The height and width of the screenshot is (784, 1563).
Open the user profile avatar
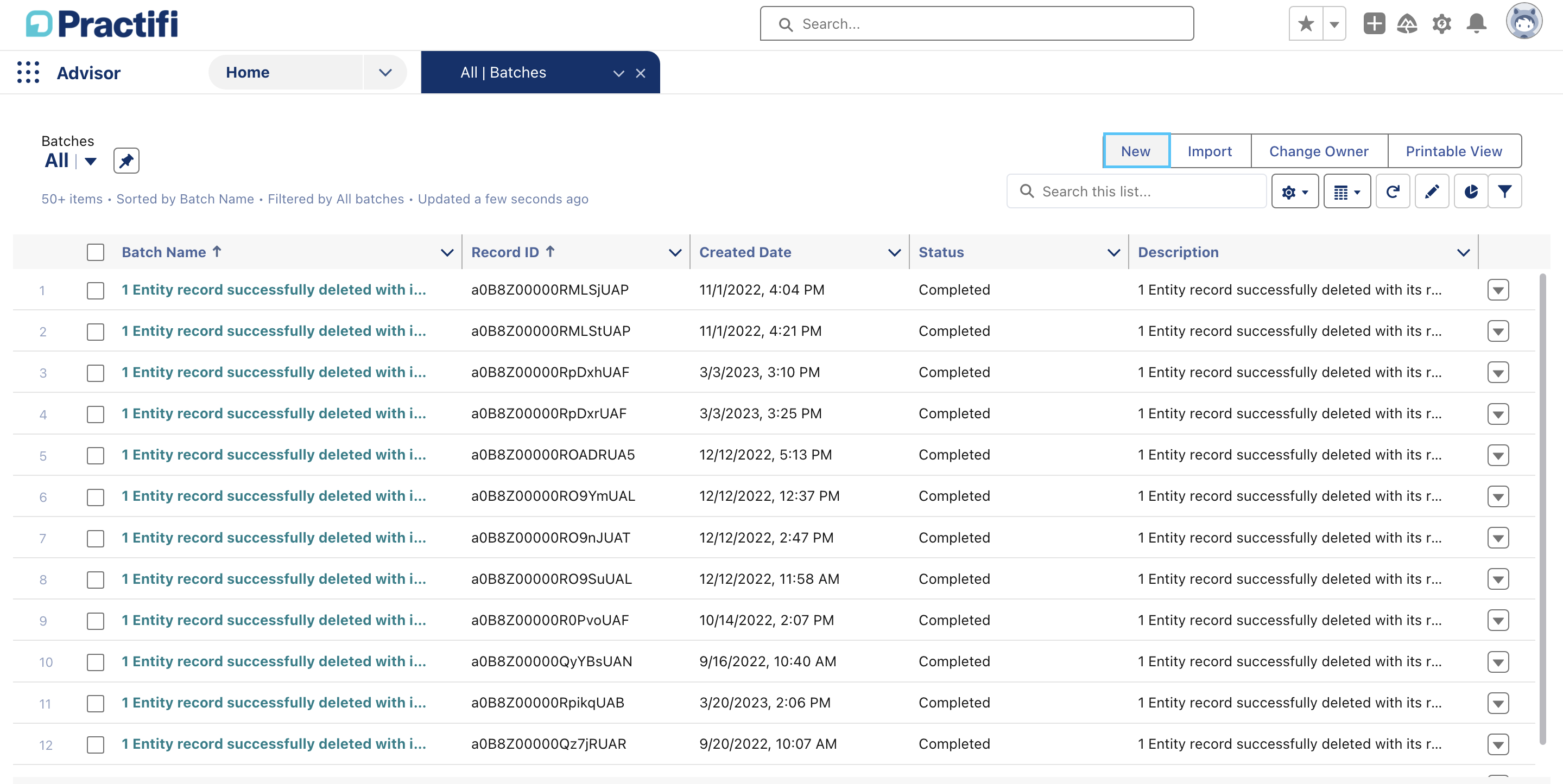[x=1523, y=22]
